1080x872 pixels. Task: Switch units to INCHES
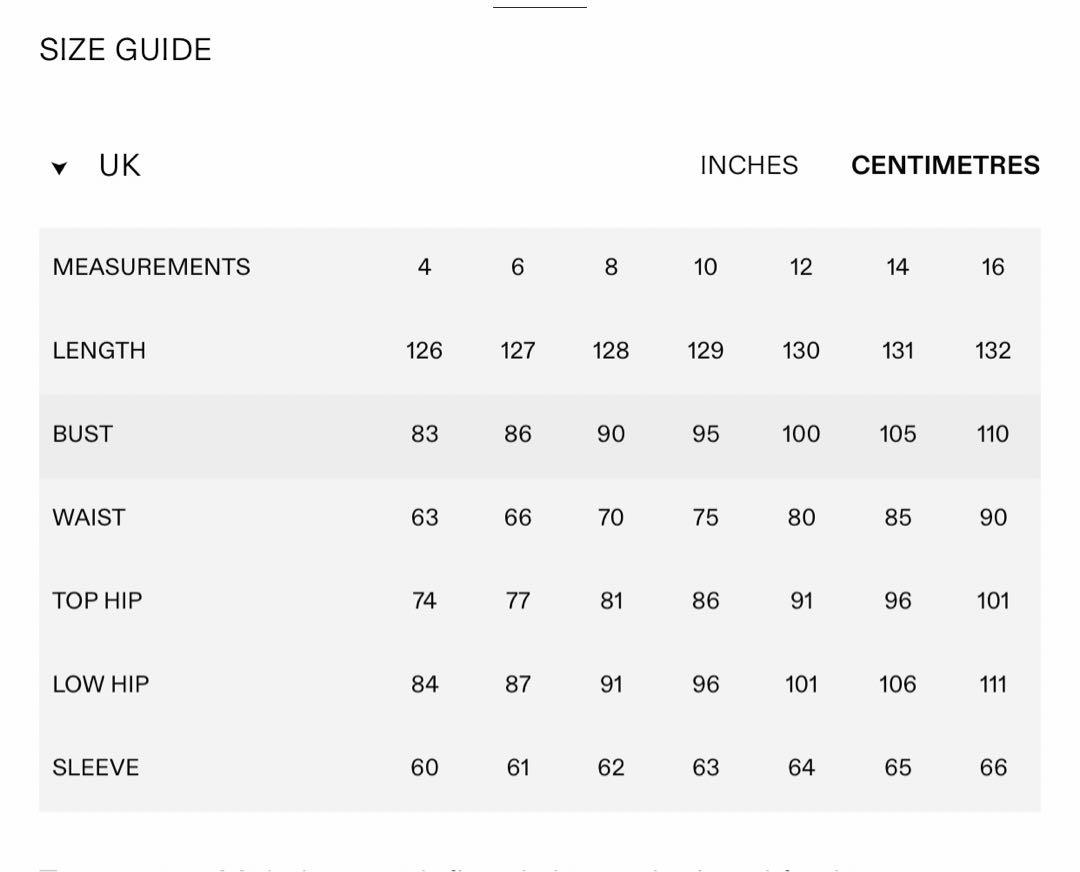749,165
